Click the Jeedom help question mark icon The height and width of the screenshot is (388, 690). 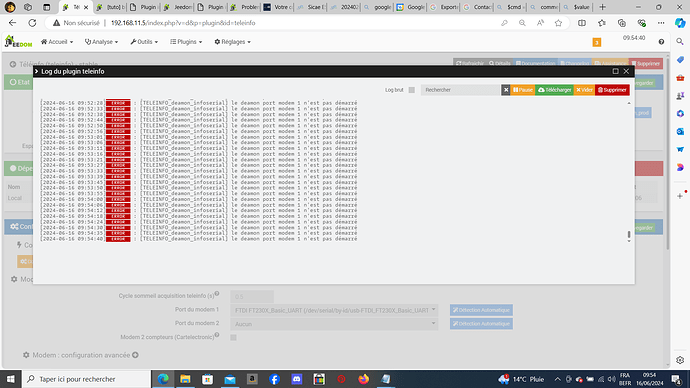coord(661,42)
